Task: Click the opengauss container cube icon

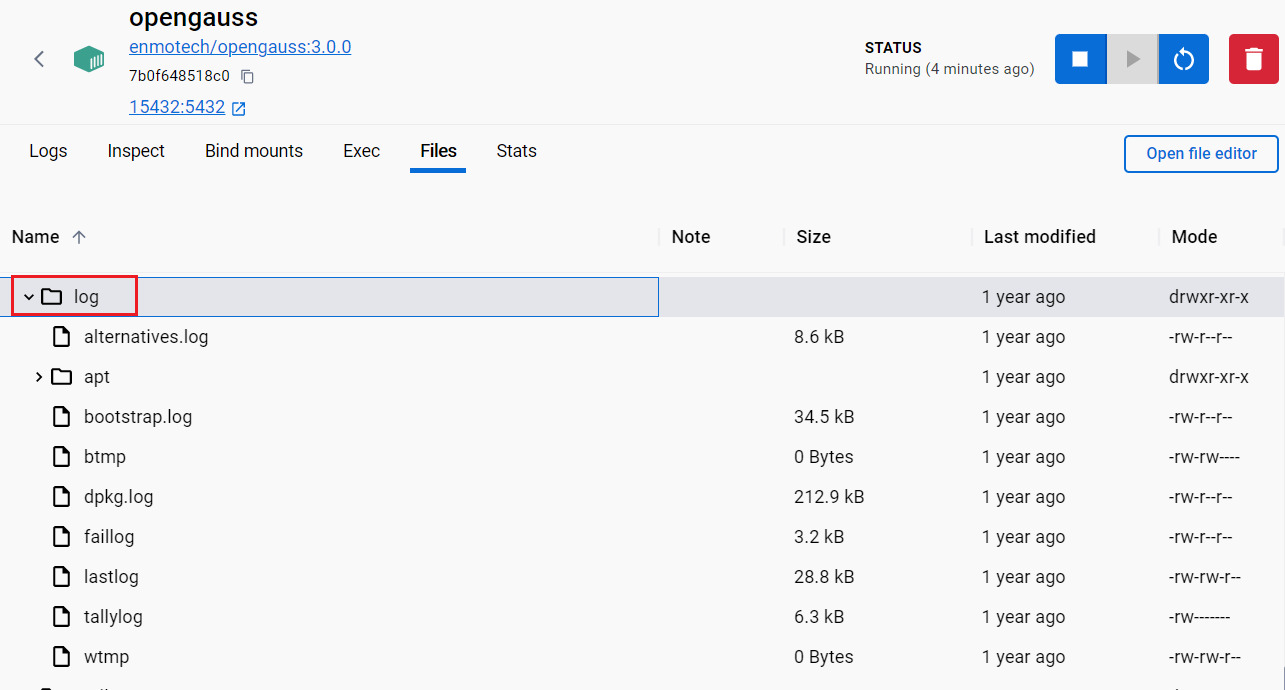Action: click(x=89, y=59)
